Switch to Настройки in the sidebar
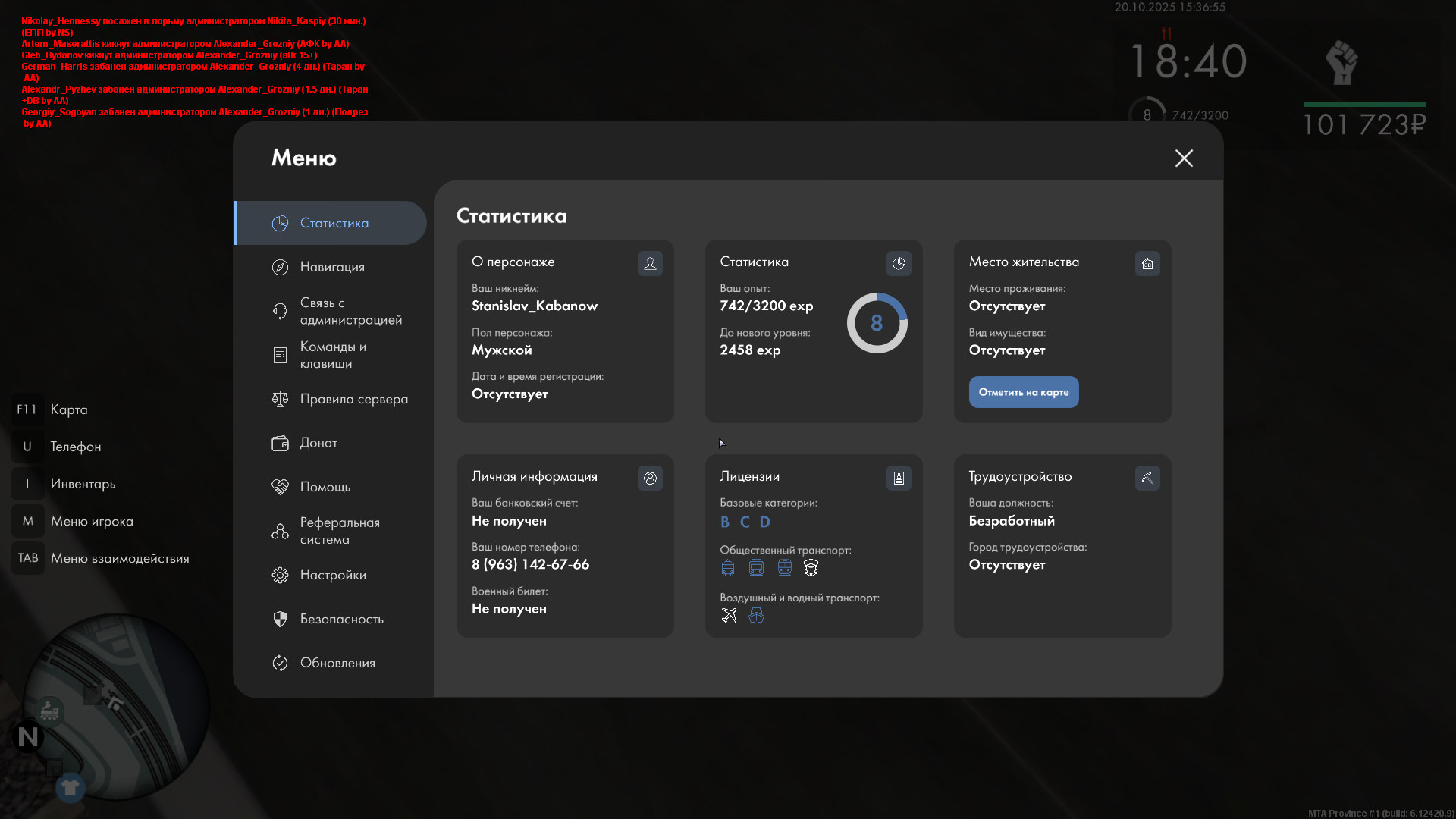This screenshot has width=1456, height=819. point(333,575)
